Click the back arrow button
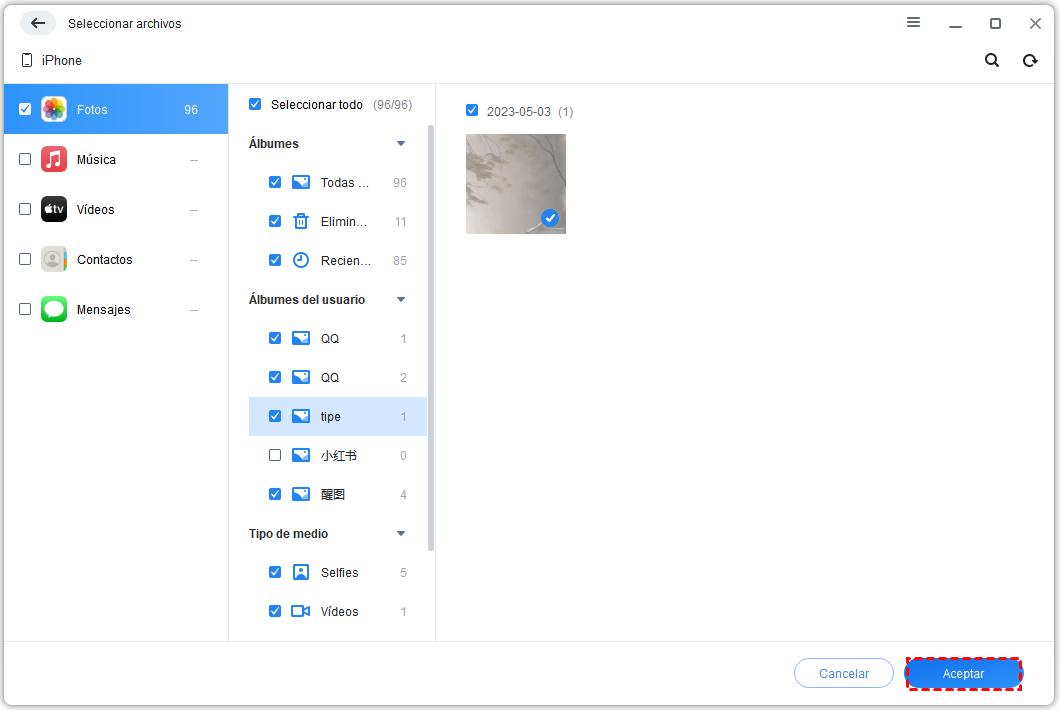Image resolution: width=1060 pixels, height=710 pixels. point(38,23)
